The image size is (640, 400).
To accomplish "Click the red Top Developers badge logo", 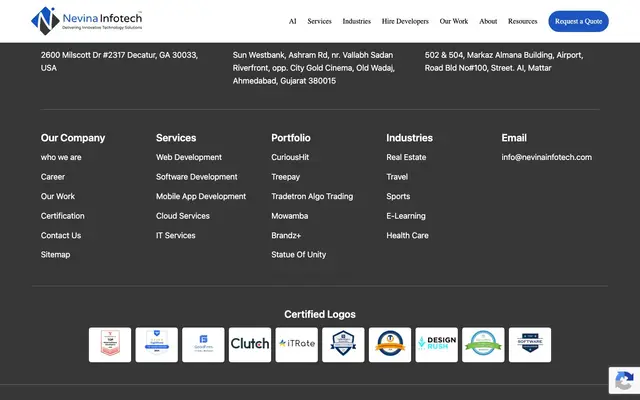I will [x=110, y=344].
